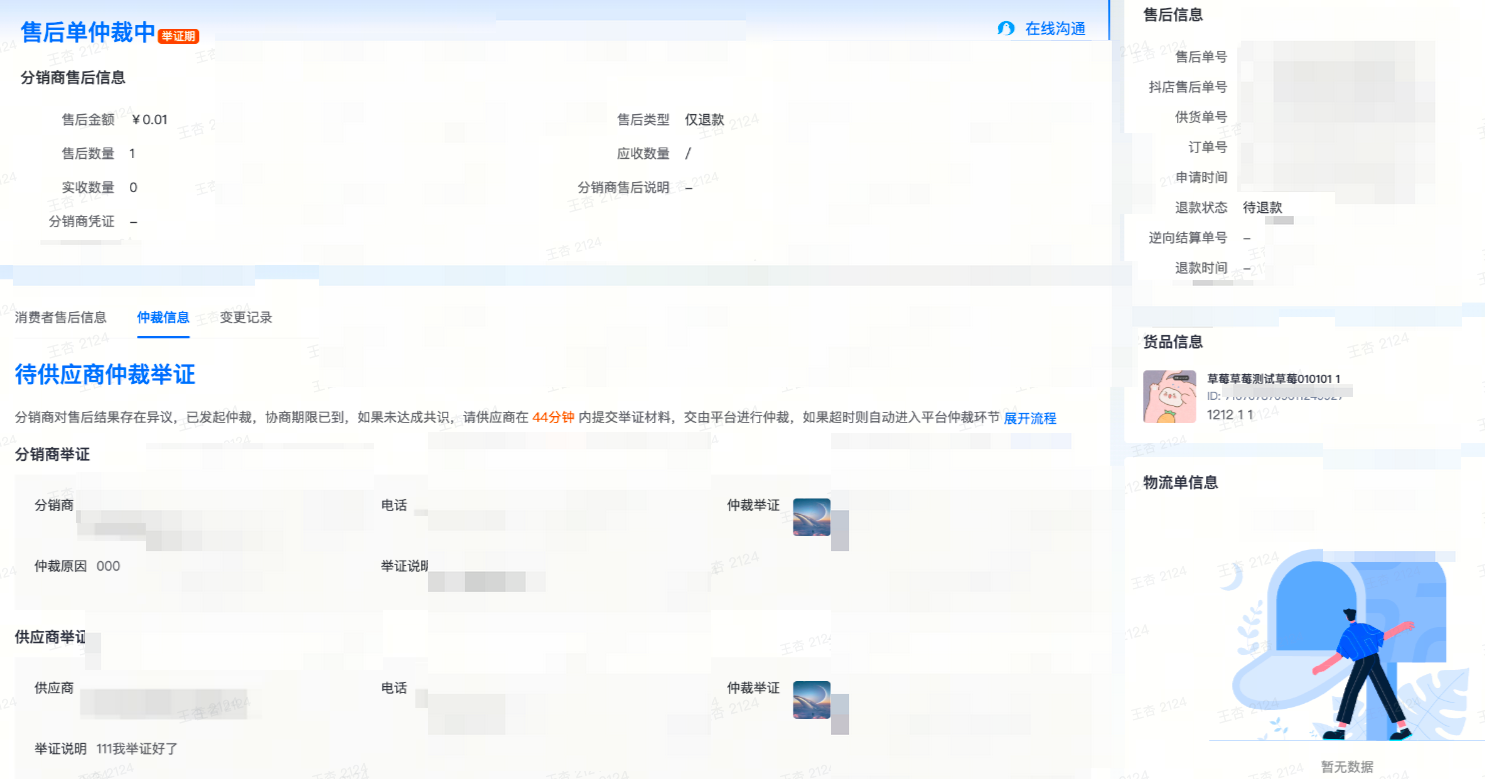This screenshot has width=1485, height=779.
Task: Select the 仲裁信息 tab
Action: pyautogui.click(x=163, y=318)
